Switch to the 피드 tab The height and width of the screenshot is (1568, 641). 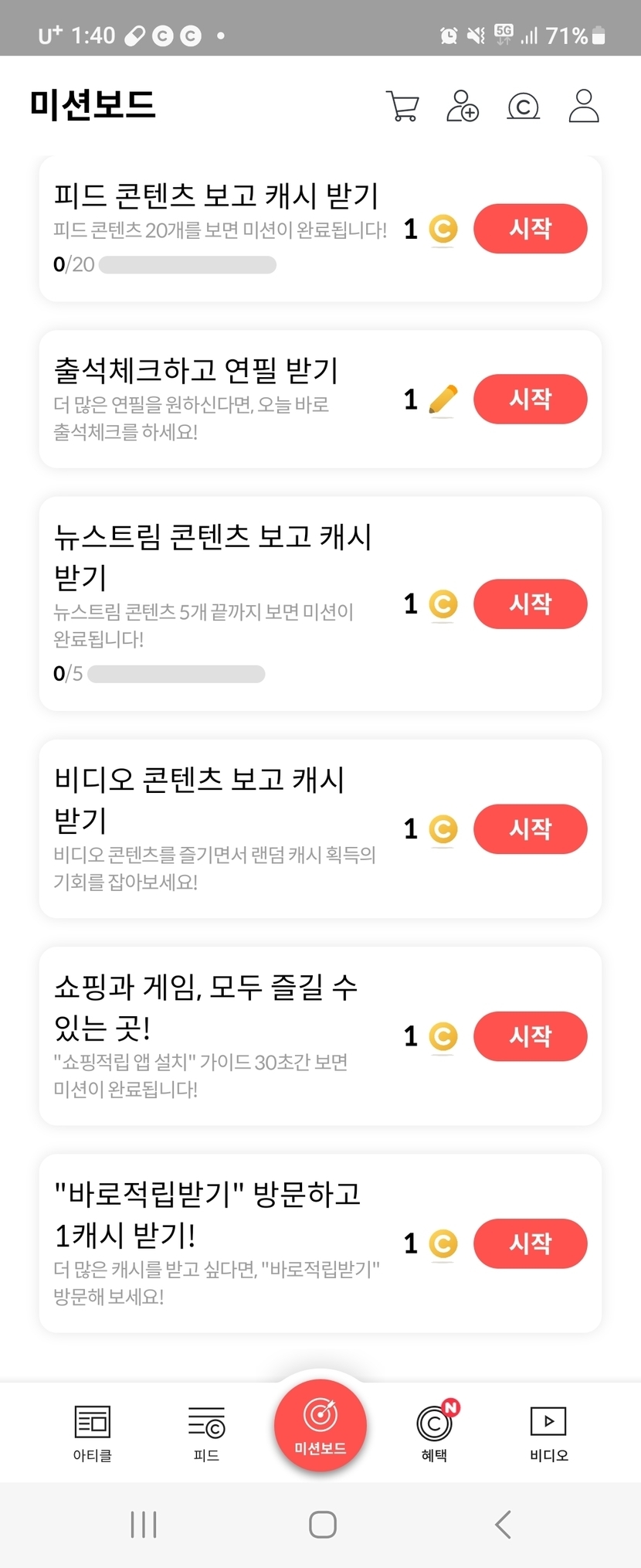click(206, 1434)
